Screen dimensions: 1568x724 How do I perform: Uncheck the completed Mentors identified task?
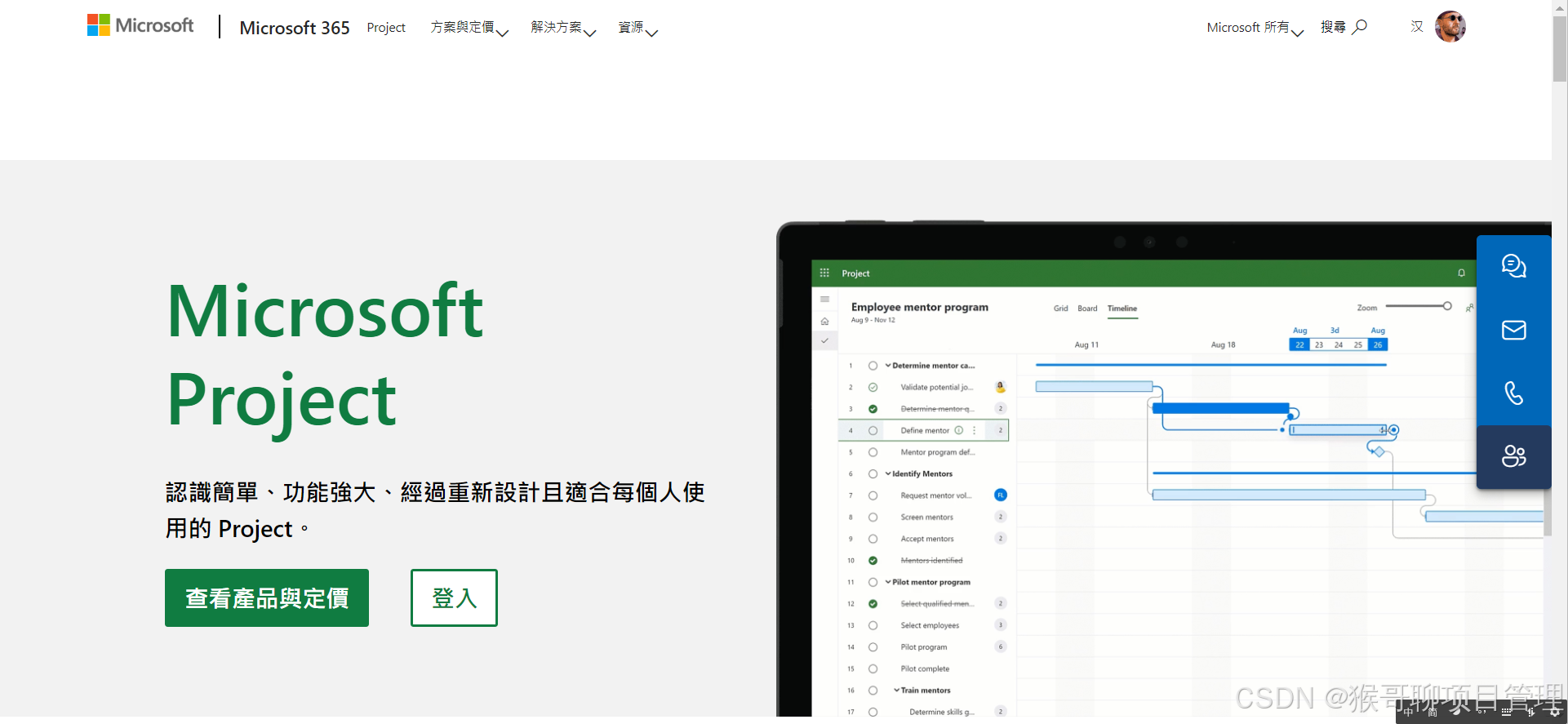coord(873,561)
